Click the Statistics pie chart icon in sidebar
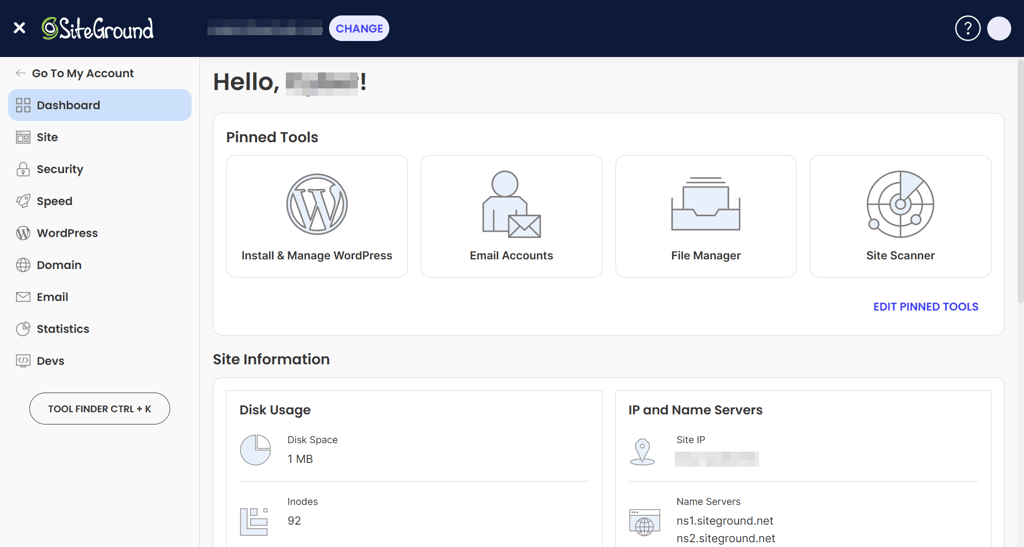The image size is (1024, 547). (23, 329)
